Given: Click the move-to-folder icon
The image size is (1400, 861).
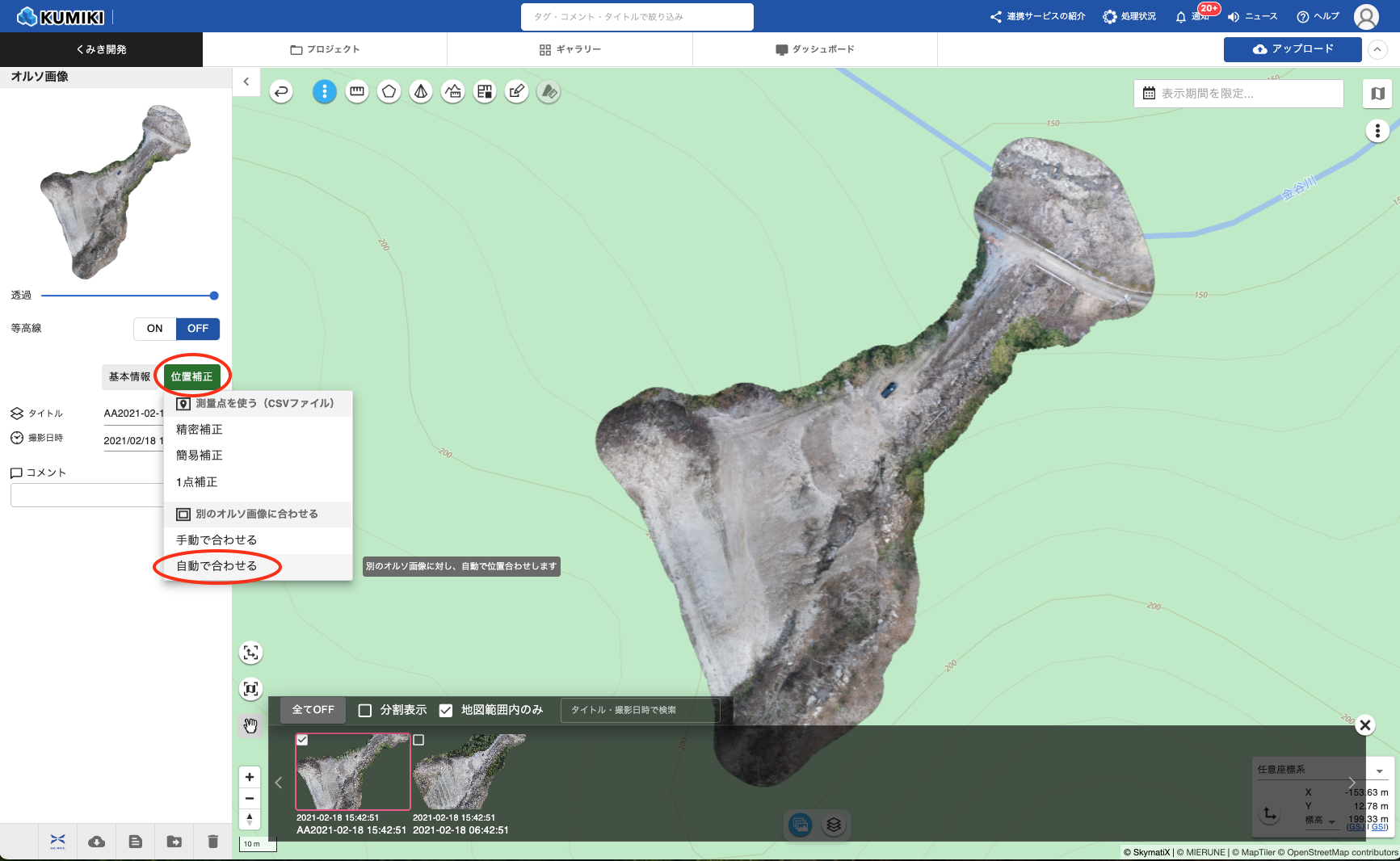Looking at the screenshot, I should point(174,842).
